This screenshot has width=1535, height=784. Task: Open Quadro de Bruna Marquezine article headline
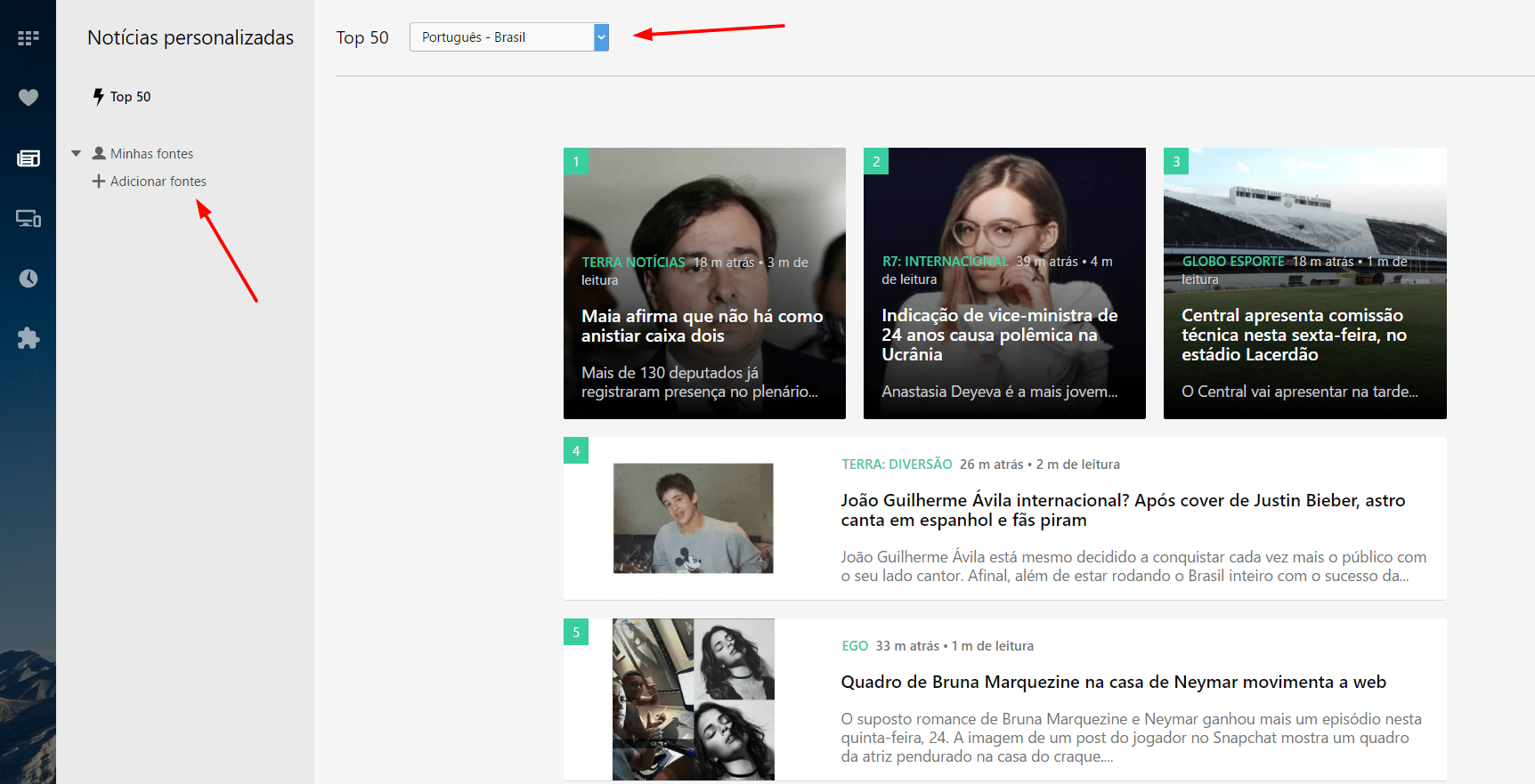tap(1113, 682)
